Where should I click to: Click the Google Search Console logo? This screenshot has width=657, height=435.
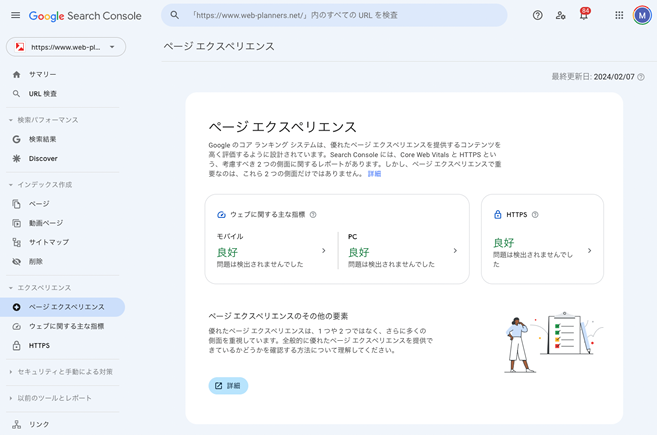[x=85, y=16]
